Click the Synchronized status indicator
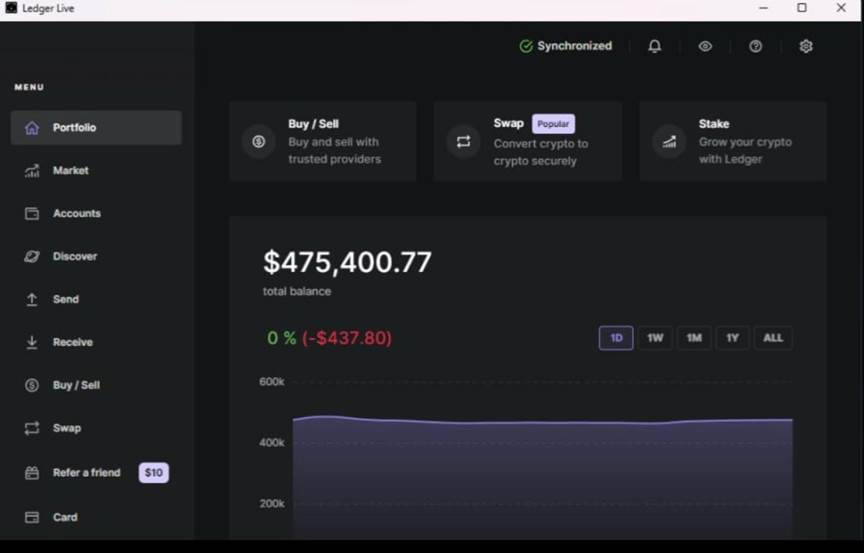This screenshot has height=553, width=864. tap(566, 46)
